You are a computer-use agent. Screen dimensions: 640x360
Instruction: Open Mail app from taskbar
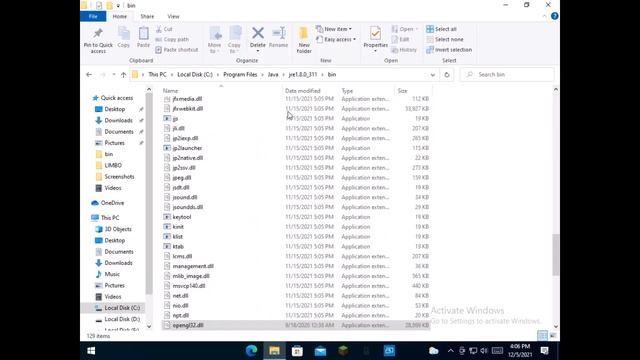320,351
